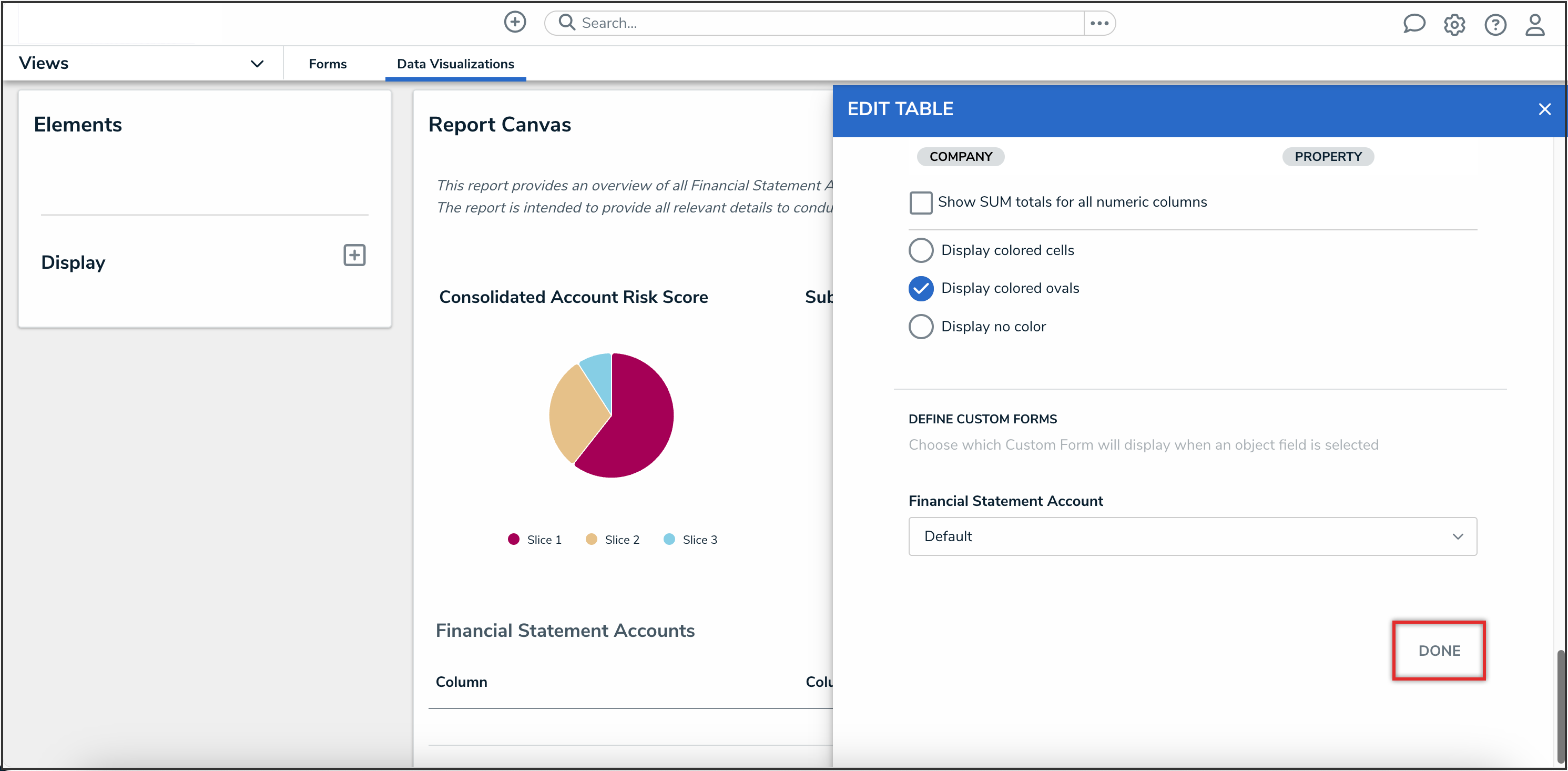Select Display colored ovals option
This screenshot has height=771, width=1568.
(x=920, y=289)
